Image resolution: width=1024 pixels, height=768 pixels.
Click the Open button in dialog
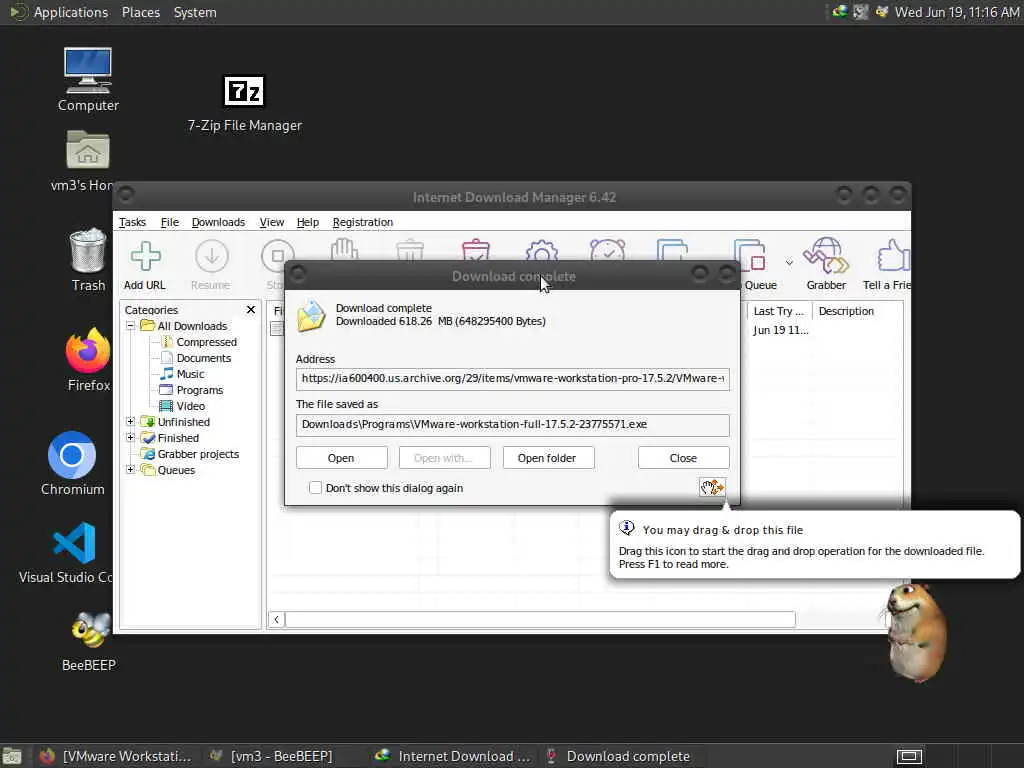click(342, 458)
